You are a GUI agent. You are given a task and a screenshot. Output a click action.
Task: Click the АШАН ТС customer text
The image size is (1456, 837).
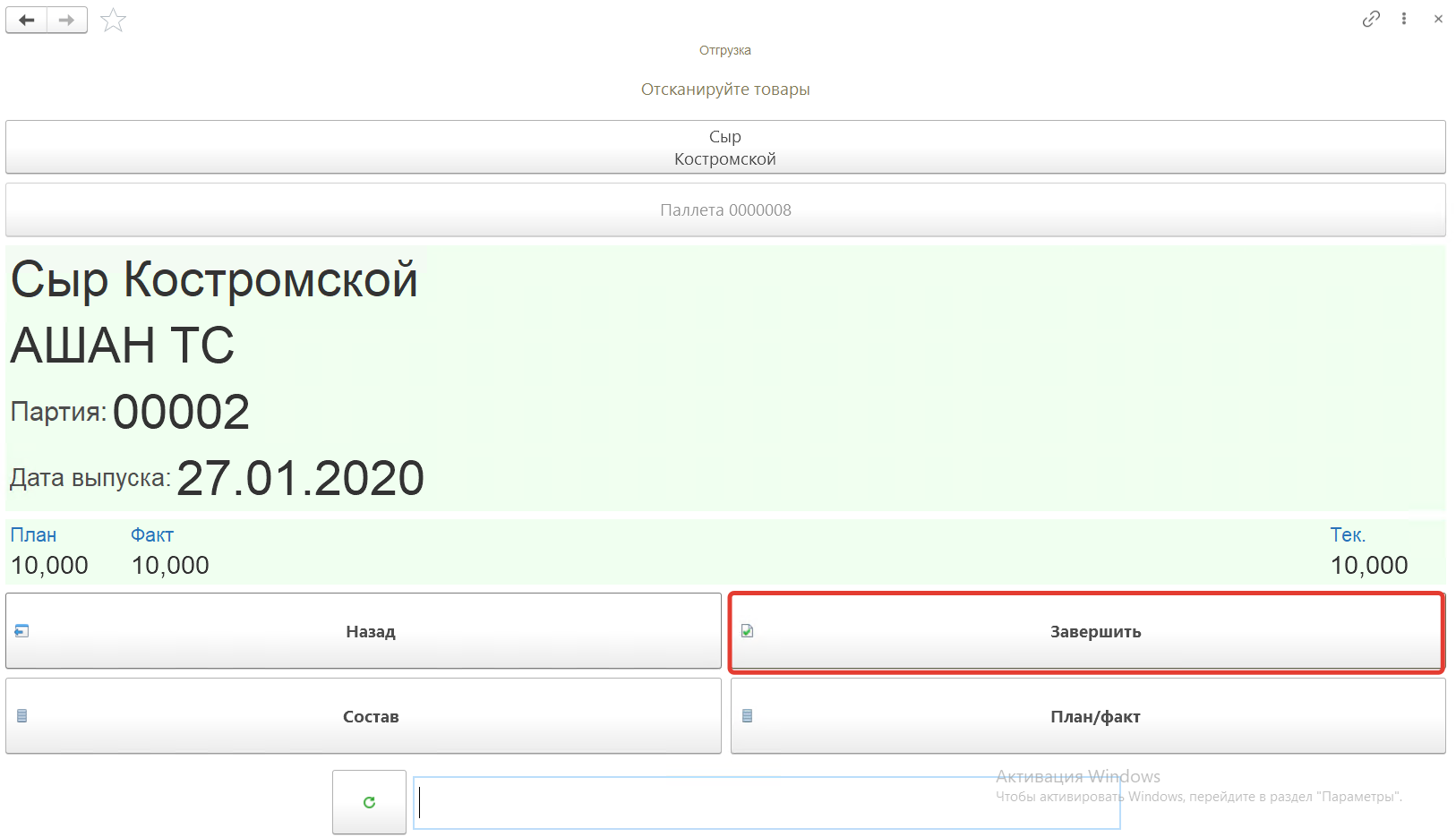[x=123, y=346]
